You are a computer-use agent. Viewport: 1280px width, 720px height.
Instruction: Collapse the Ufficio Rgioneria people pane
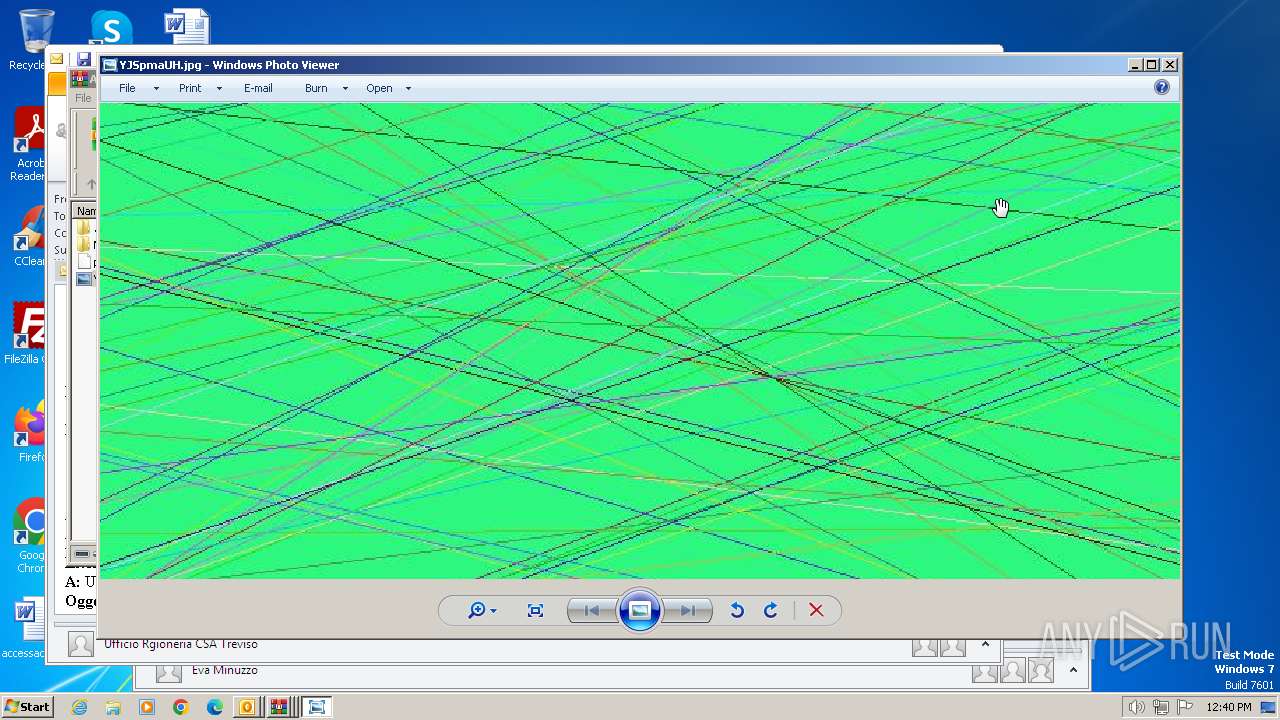point(985,645)
